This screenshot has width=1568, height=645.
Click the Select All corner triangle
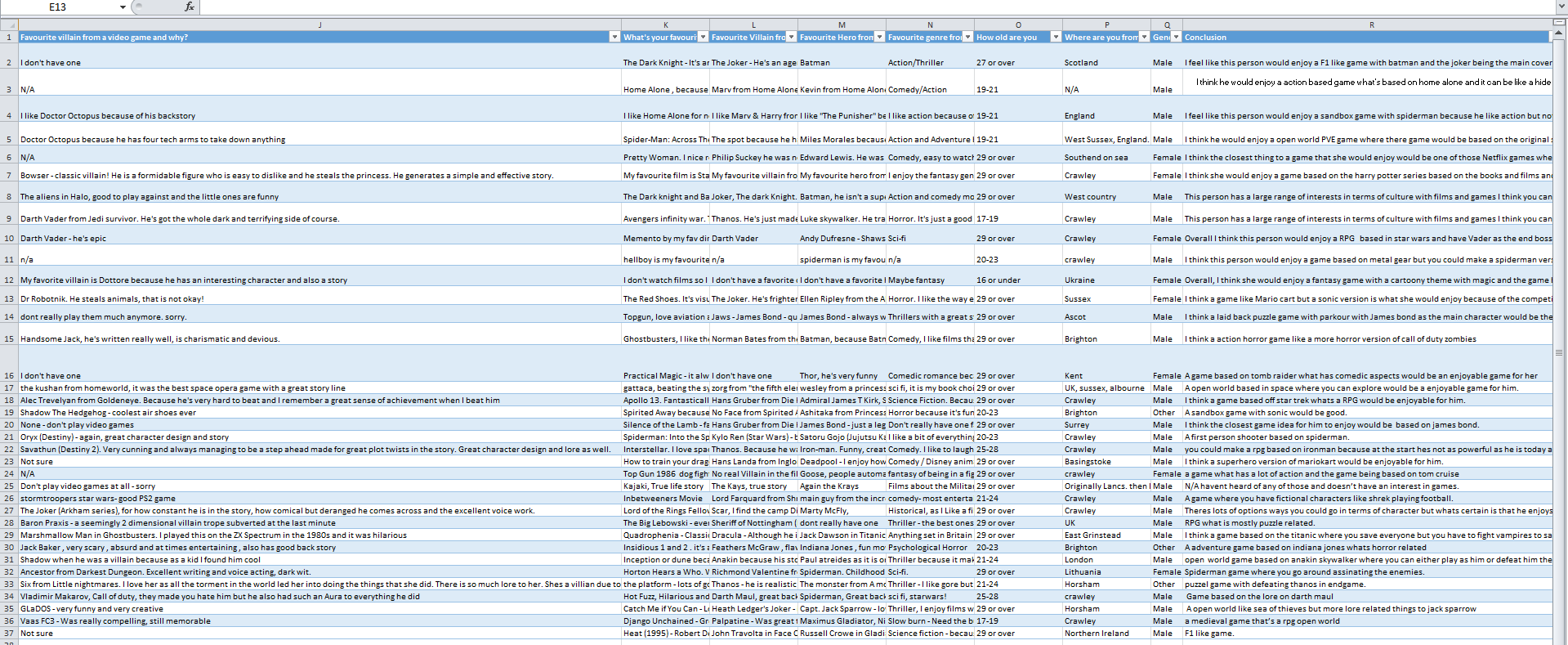coord(9,25)
